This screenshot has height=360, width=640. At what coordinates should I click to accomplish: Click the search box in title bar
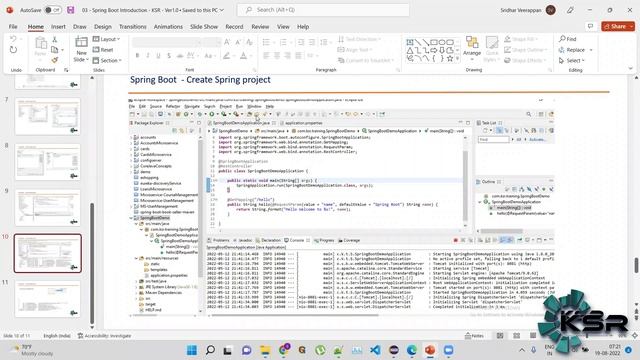(x=323, y=10)
